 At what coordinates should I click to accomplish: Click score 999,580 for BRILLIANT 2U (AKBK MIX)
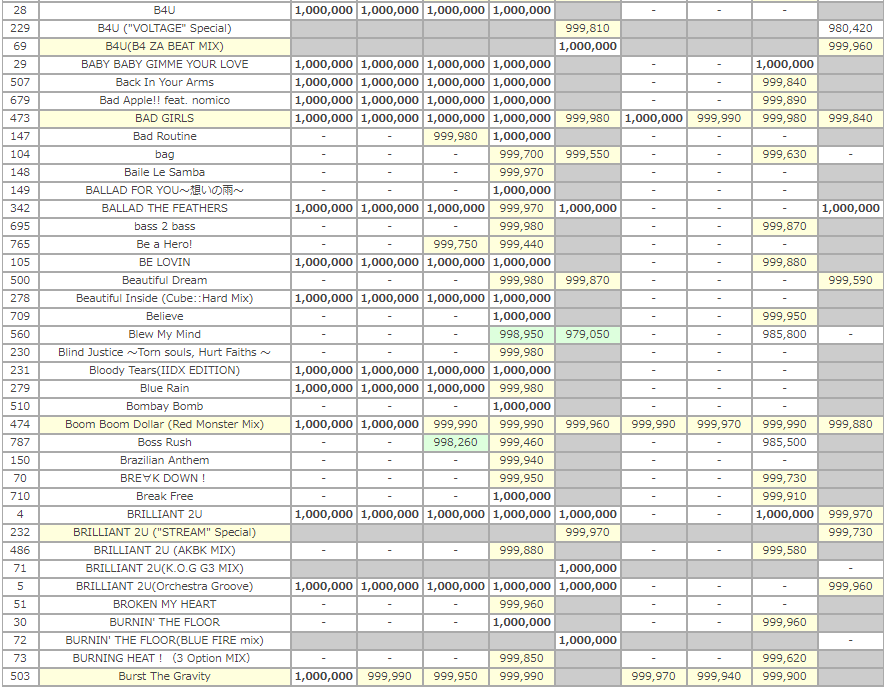pyautogui.click(x=784, y=551)
